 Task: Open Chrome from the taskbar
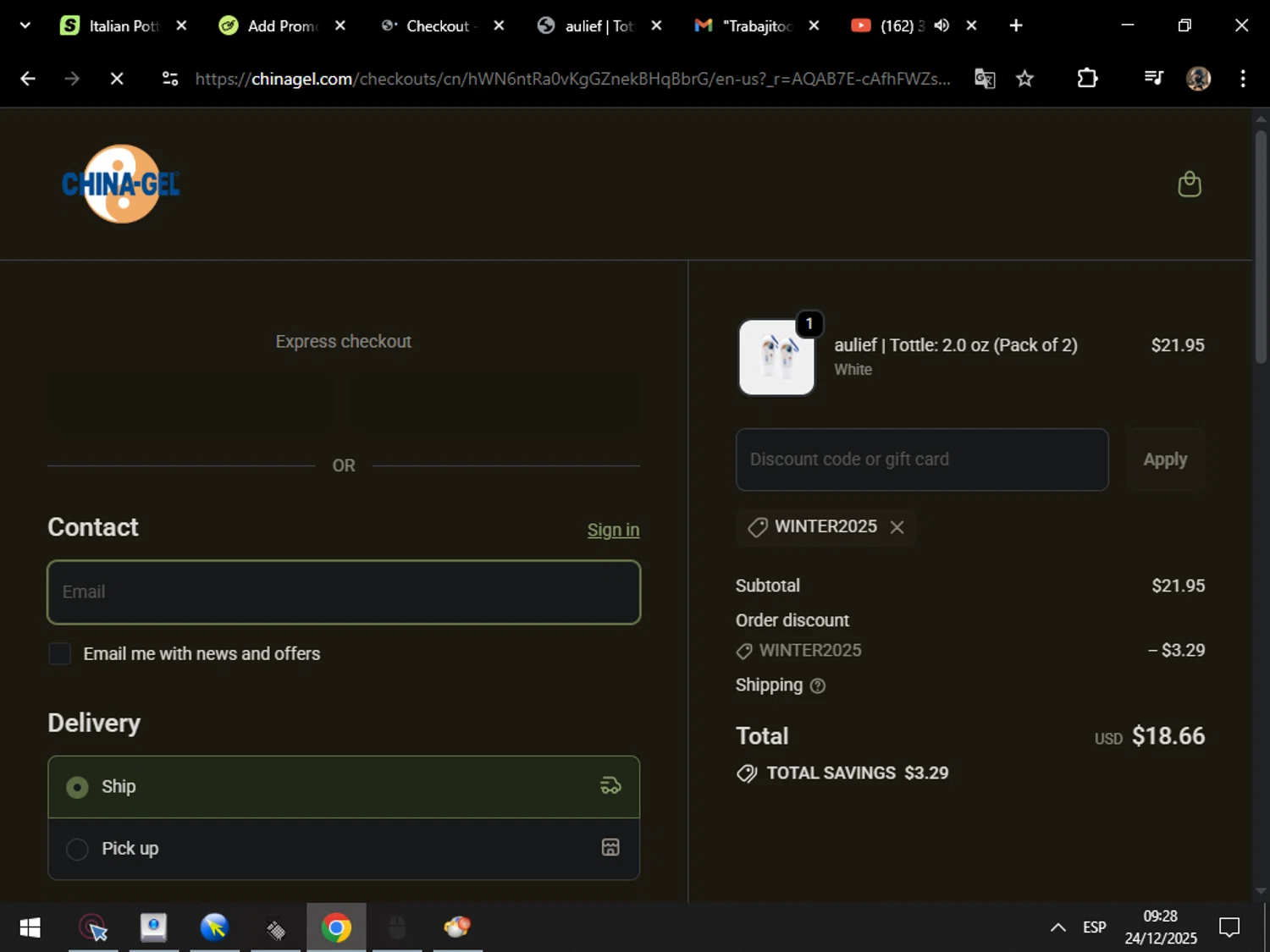tap(336, 928)
